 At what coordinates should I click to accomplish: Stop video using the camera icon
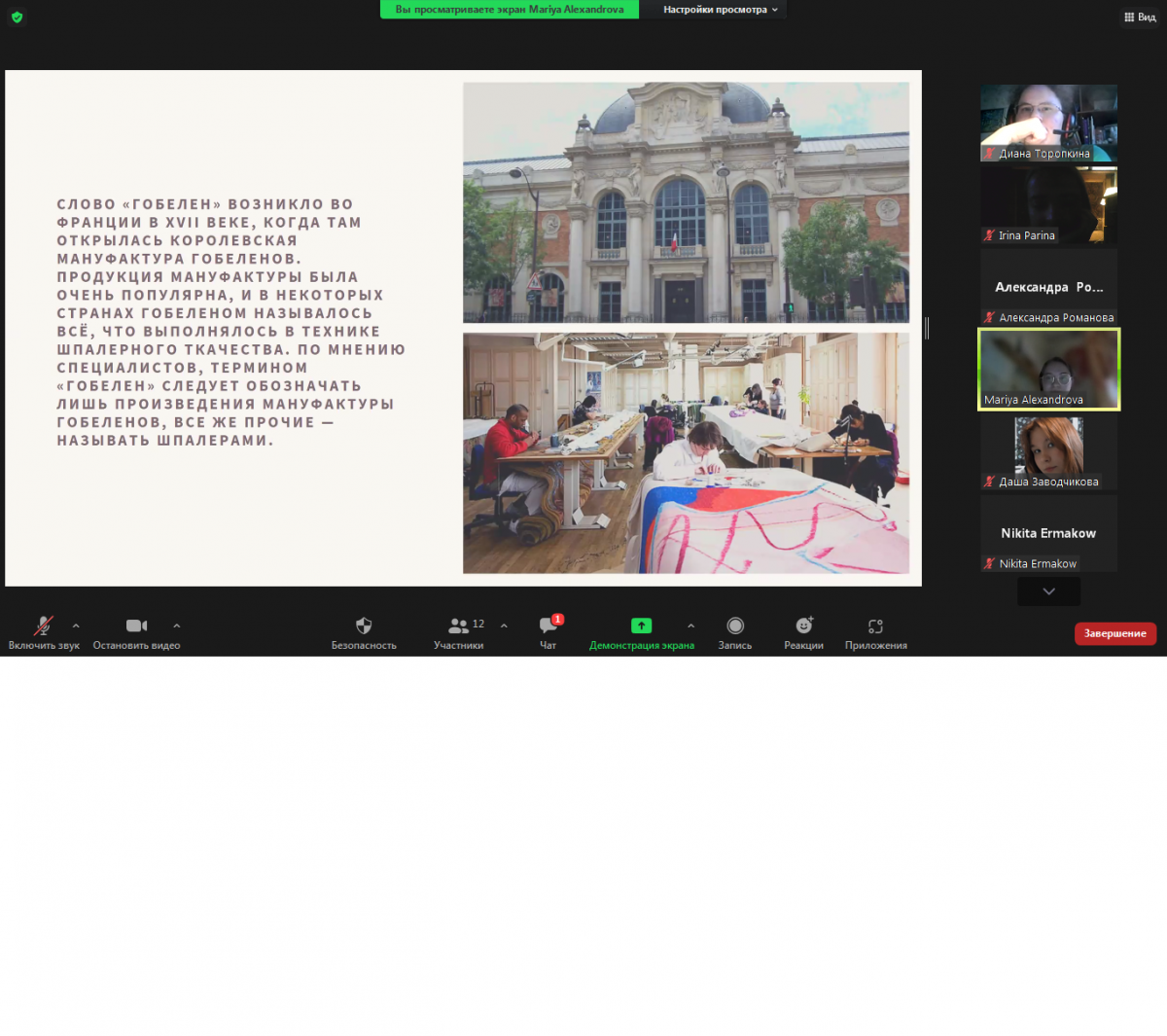(x=136, y=625)
